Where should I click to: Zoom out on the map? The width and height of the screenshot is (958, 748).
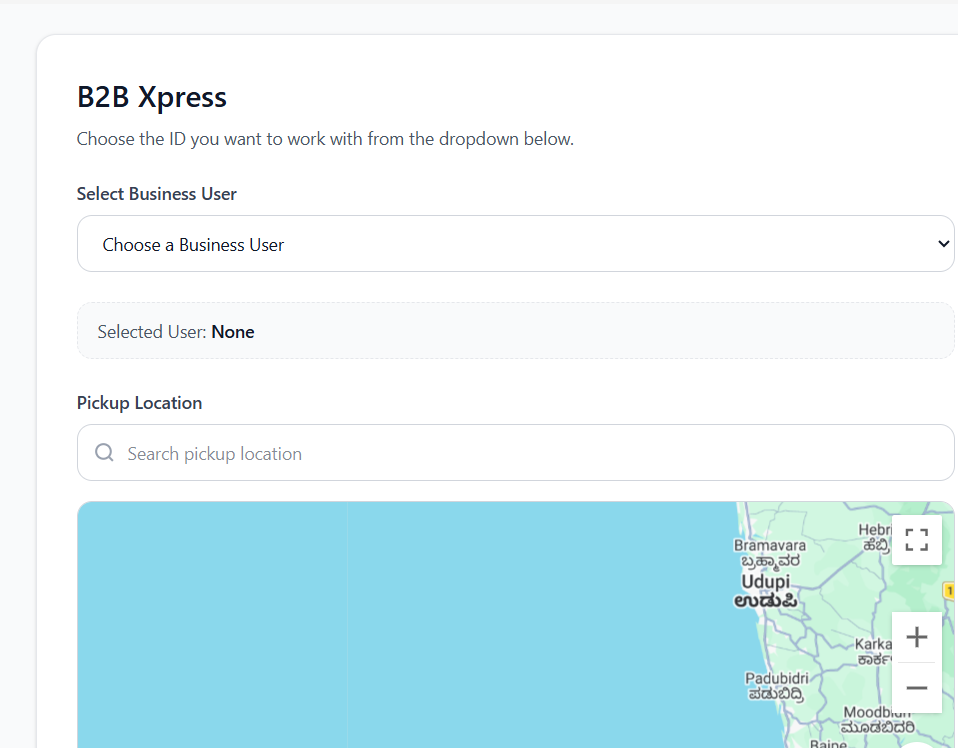[x=916, y=688]
